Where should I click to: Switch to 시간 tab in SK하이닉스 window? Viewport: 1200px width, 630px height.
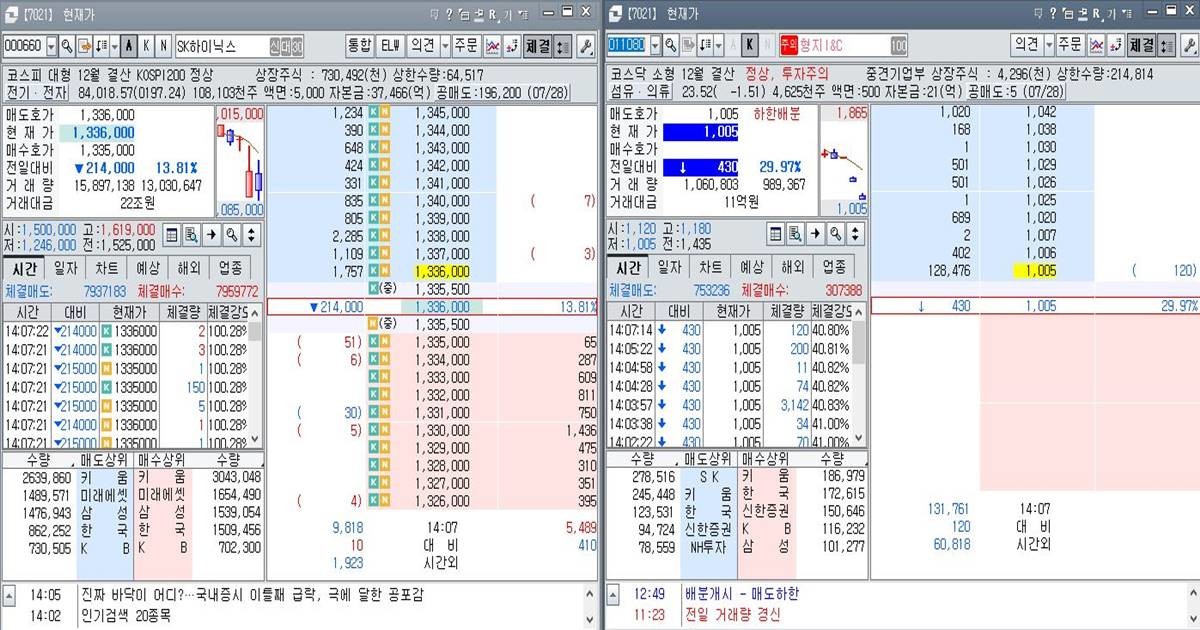(24, 268)
